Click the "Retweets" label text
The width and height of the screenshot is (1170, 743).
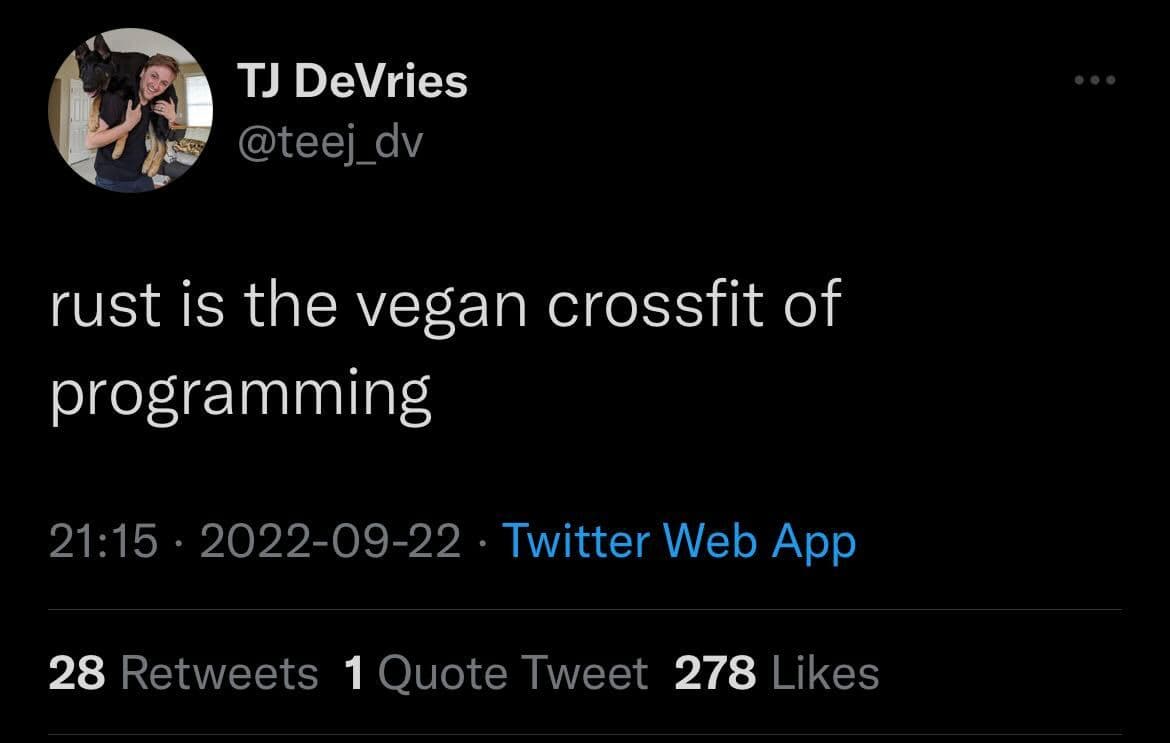(x=219, y=673)
